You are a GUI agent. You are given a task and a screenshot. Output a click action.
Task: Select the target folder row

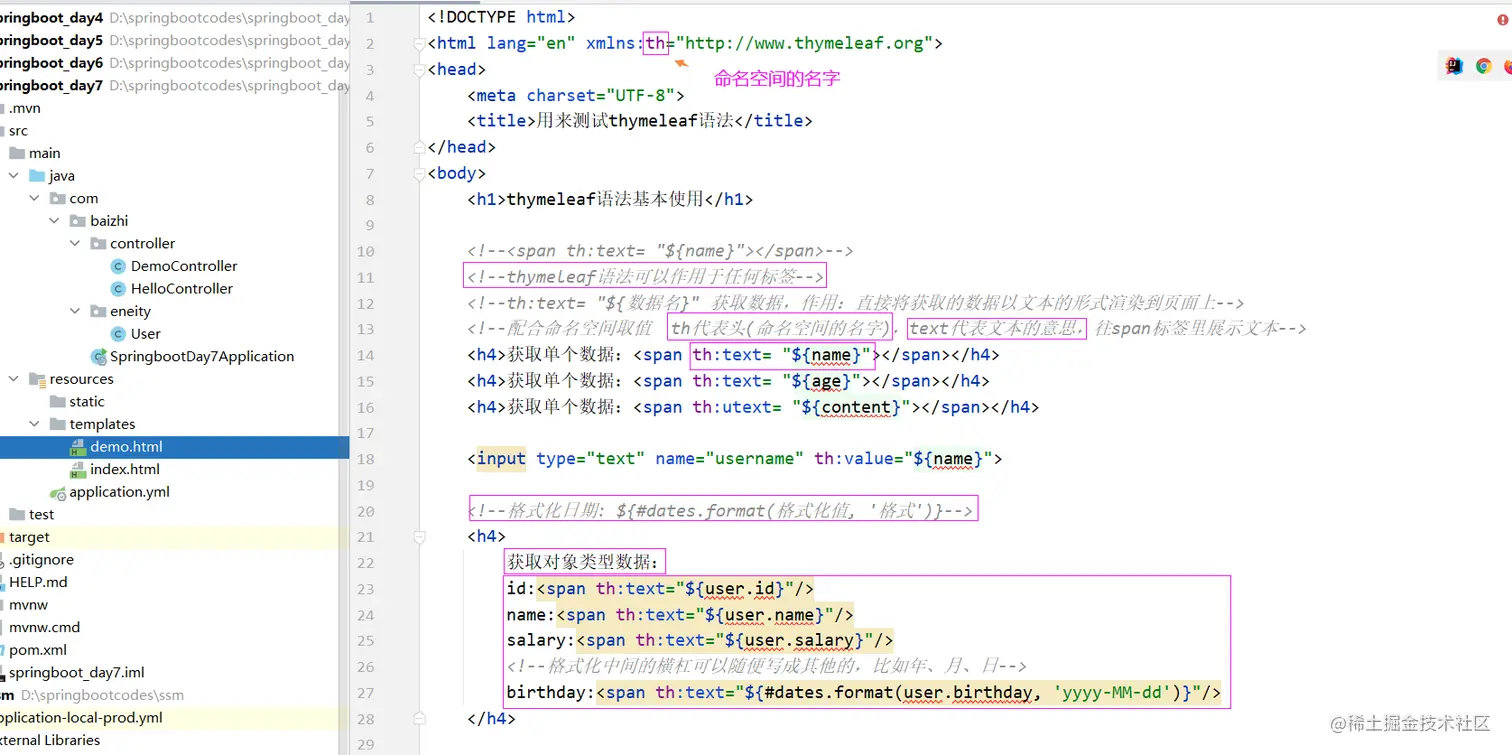(x=175, y=537)
